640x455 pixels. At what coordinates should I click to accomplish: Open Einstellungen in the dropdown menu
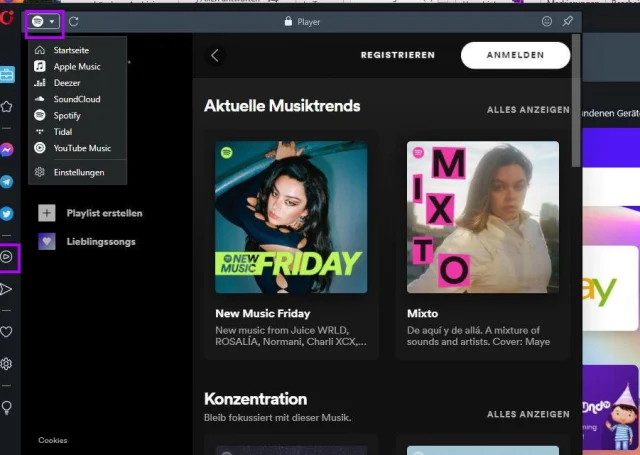click(78, 172)
